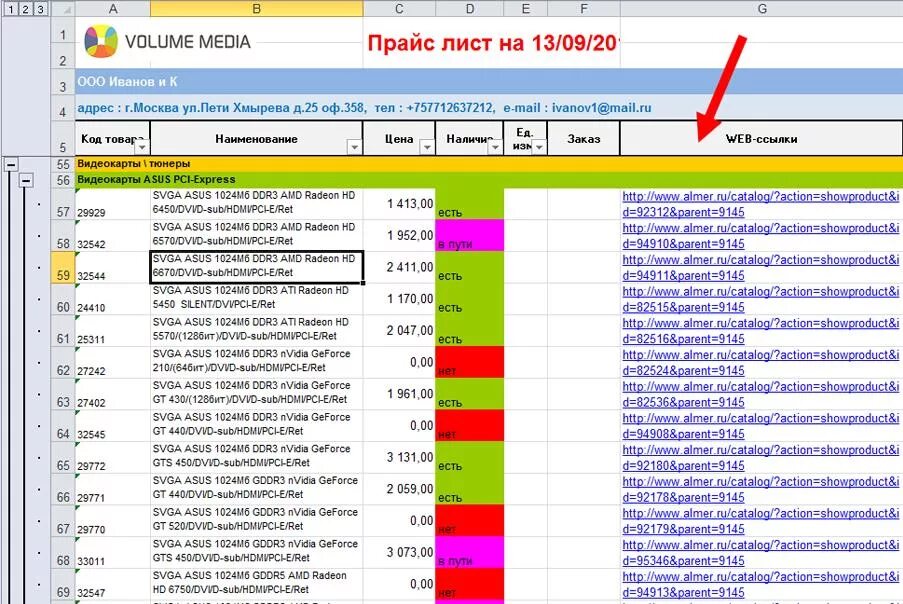The width and height of the screenshot is (903, 604).
Task: Open link with id=92180
Action: point(760,457)
